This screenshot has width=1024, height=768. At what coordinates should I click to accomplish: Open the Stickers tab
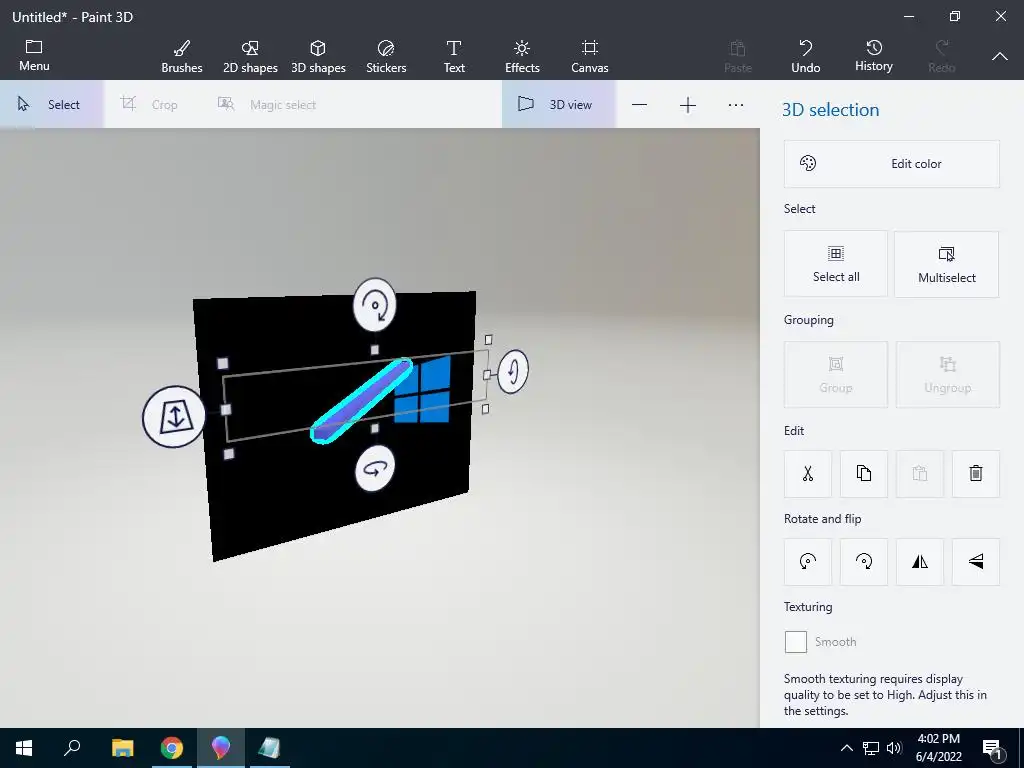(x=386, y=57)
